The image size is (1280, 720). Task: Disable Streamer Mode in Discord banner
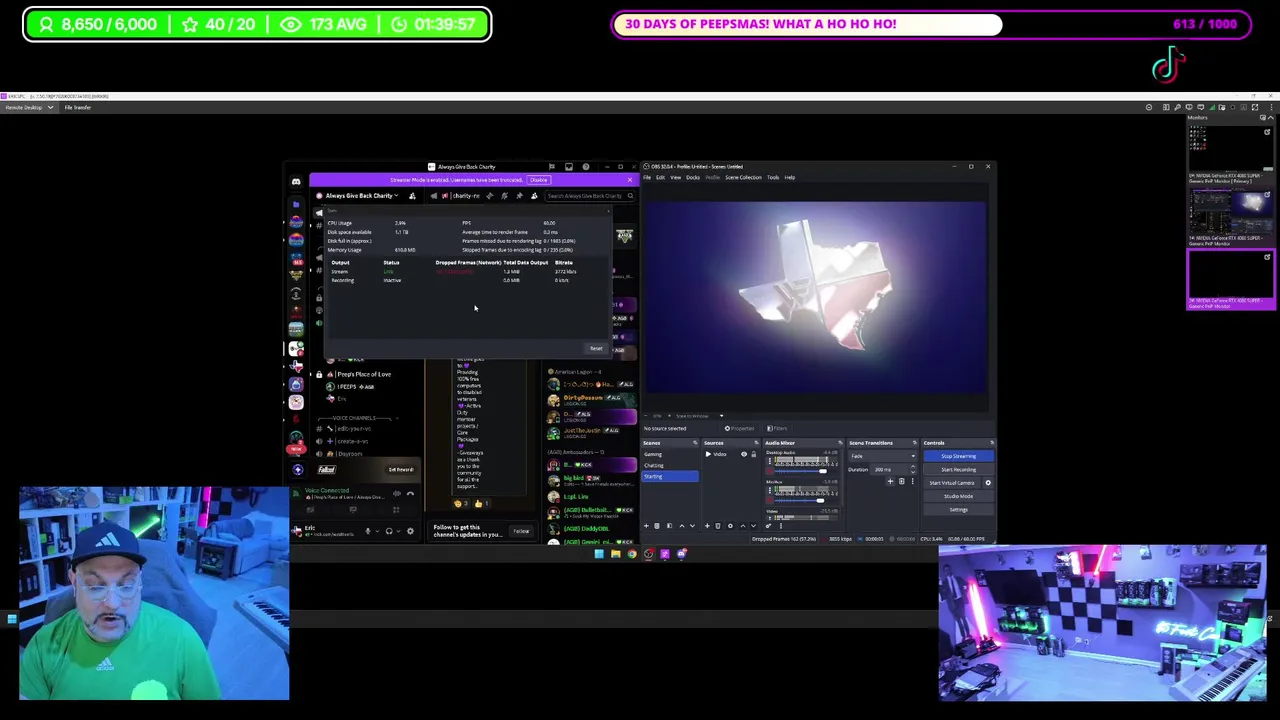539,180
